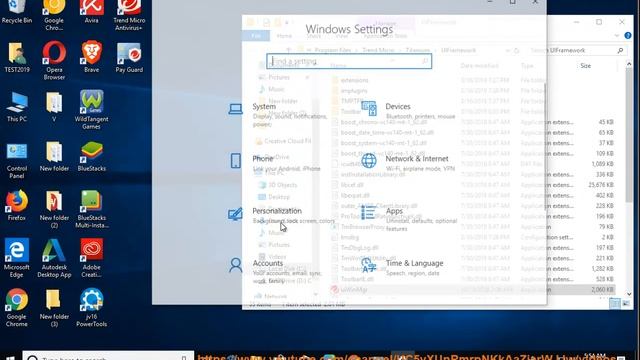Select the New folder desktop icon
The width and height of the screenshot is (640, 360).
(54, 157)
